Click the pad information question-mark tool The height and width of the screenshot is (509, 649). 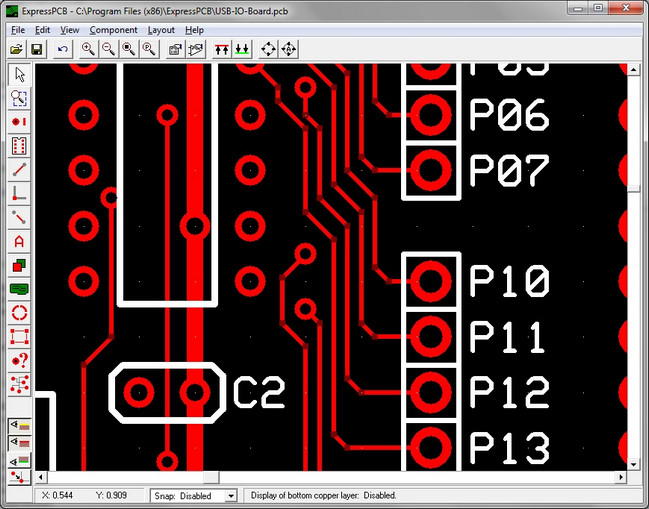(19, 360)
